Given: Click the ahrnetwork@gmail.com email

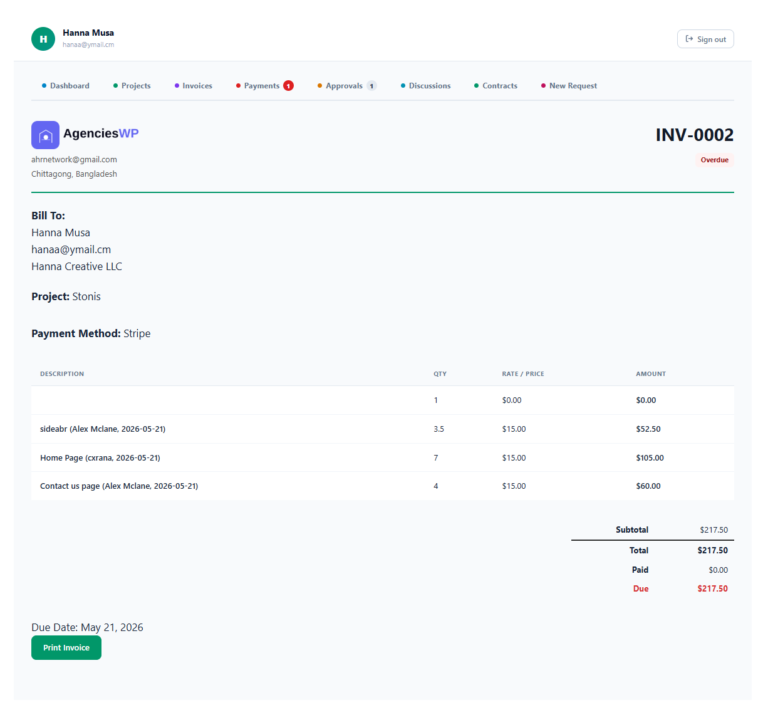Looking at the screenshot, I should (74, 160).
